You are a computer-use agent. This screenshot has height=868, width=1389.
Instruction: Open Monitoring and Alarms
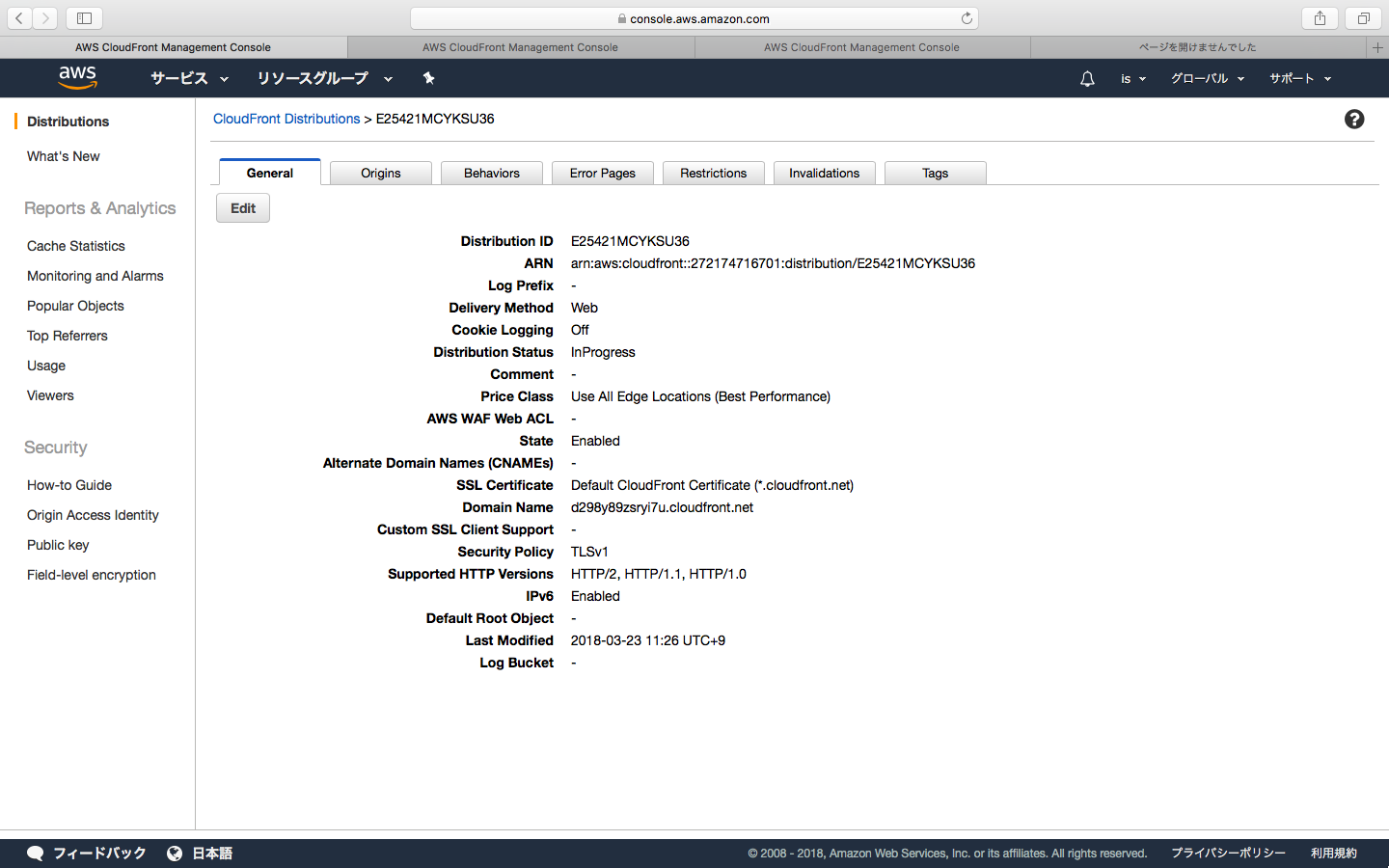coord(95,276)
